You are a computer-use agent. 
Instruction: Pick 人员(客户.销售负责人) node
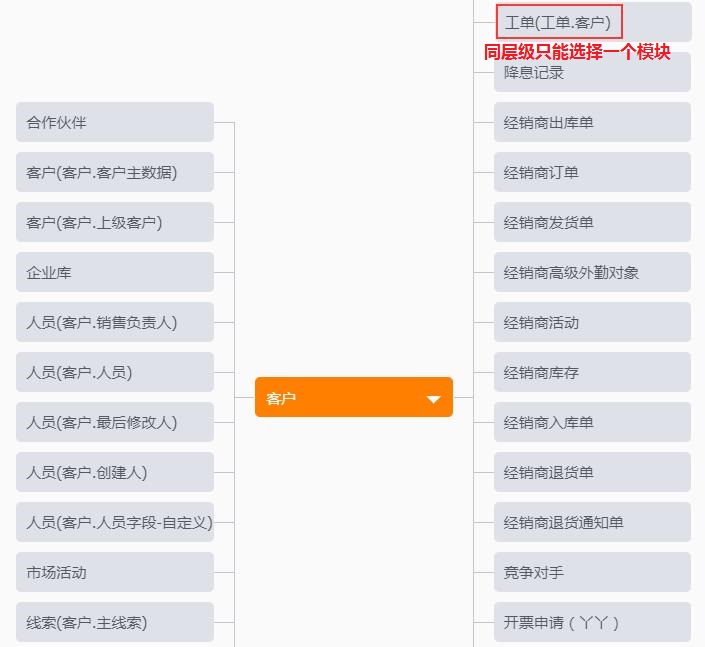[115, 322]
